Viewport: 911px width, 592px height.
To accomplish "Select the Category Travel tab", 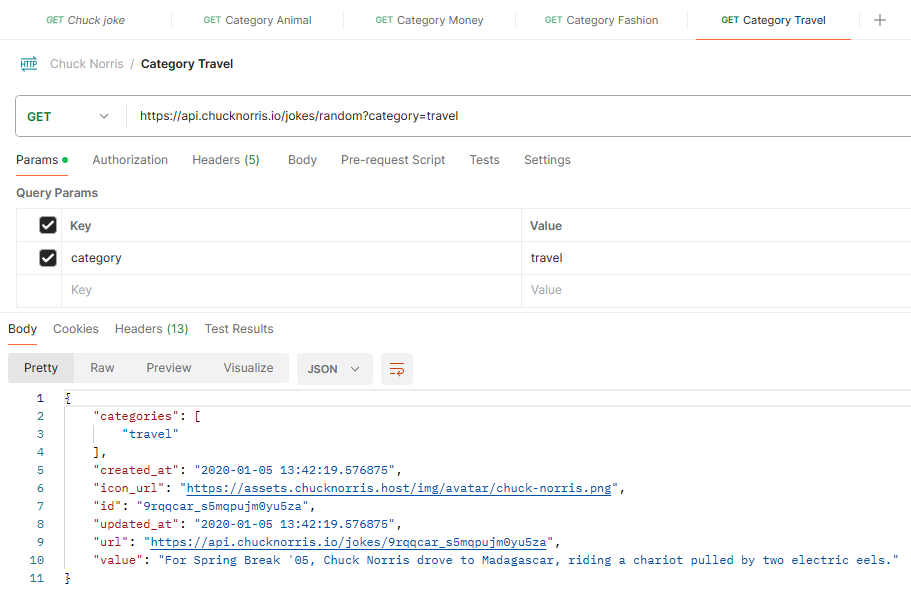I will [773, 20].
